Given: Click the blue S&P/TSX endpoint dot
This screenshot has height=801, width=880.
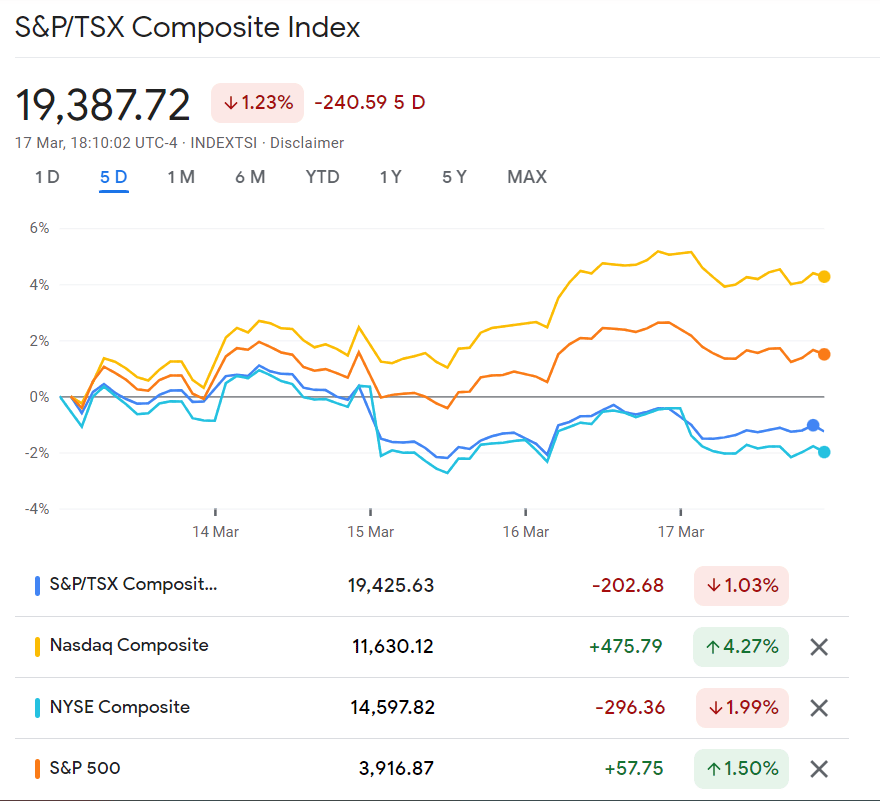Looking at the screenshot, I should coord(813,425).
